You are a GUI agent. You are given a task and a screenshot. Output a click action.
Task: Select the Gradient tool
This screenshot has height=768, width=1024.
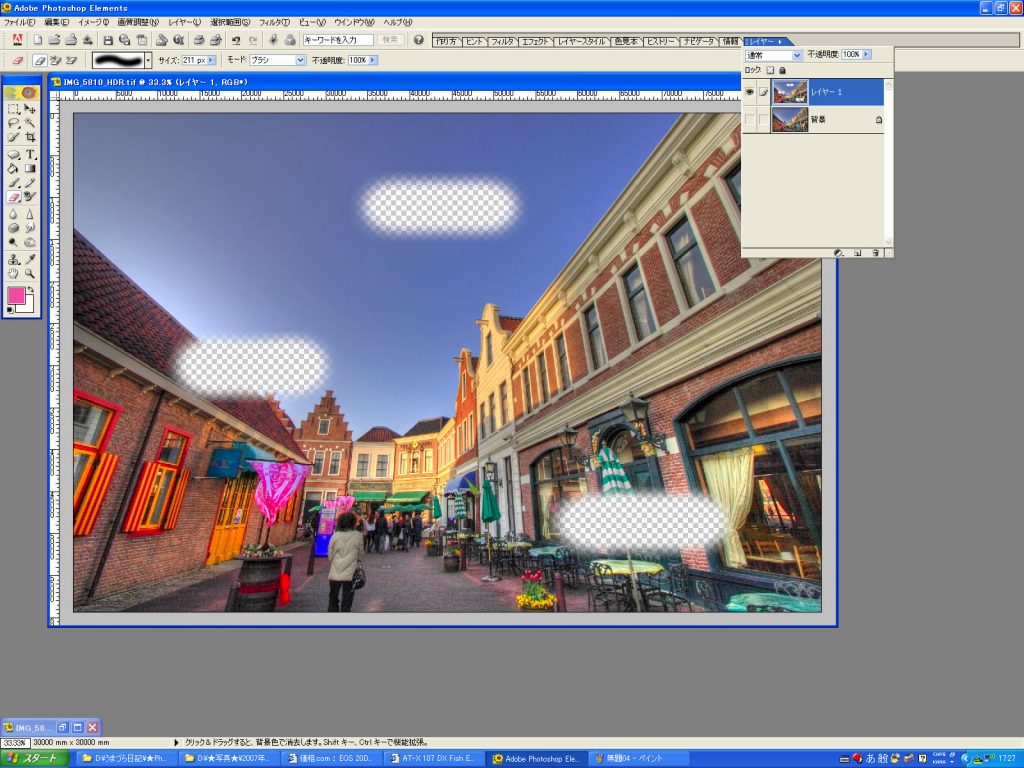click(x=30, y=168)
